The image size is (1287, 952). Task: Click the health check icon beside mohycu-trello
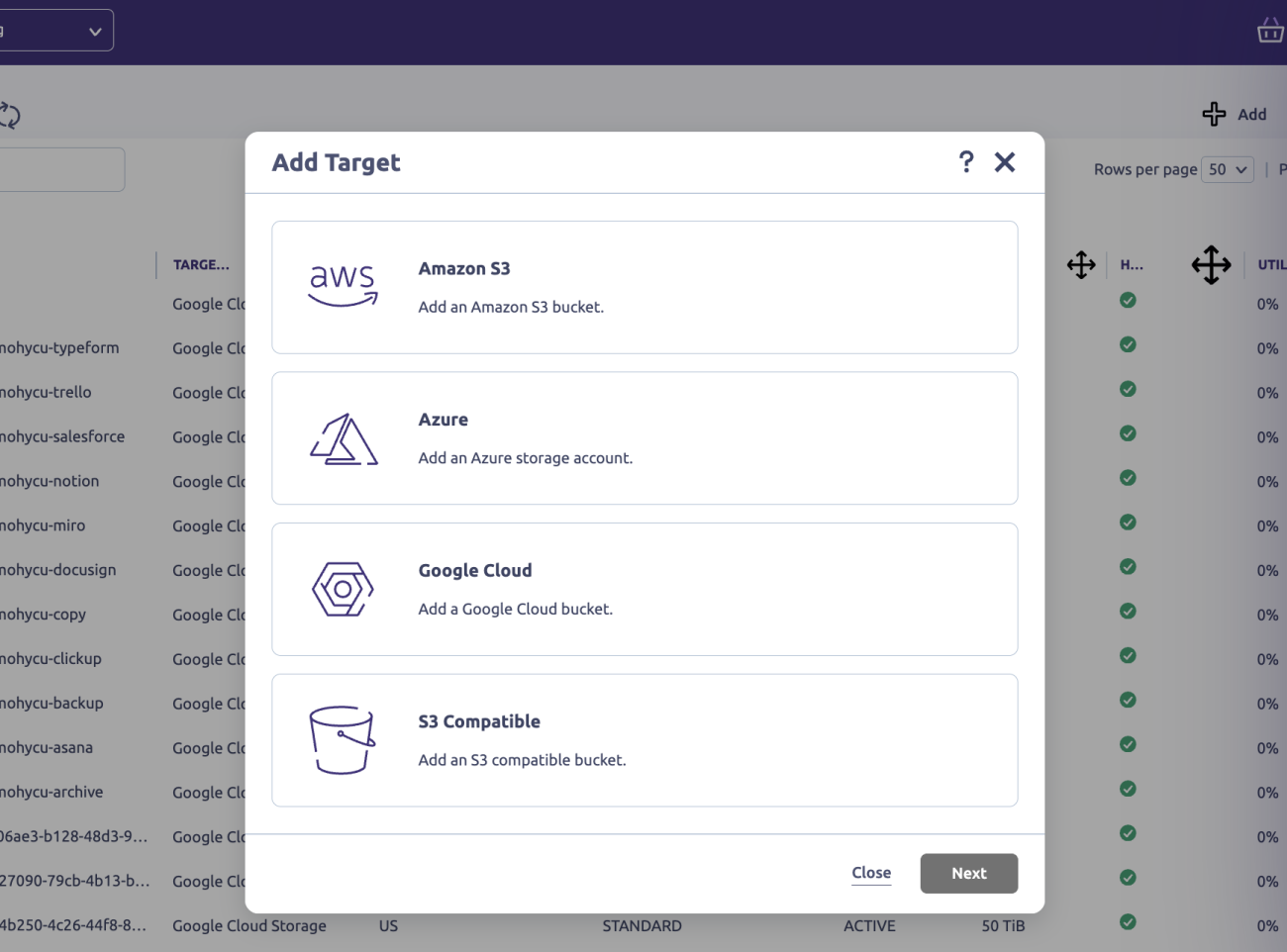pos(1128,389)
